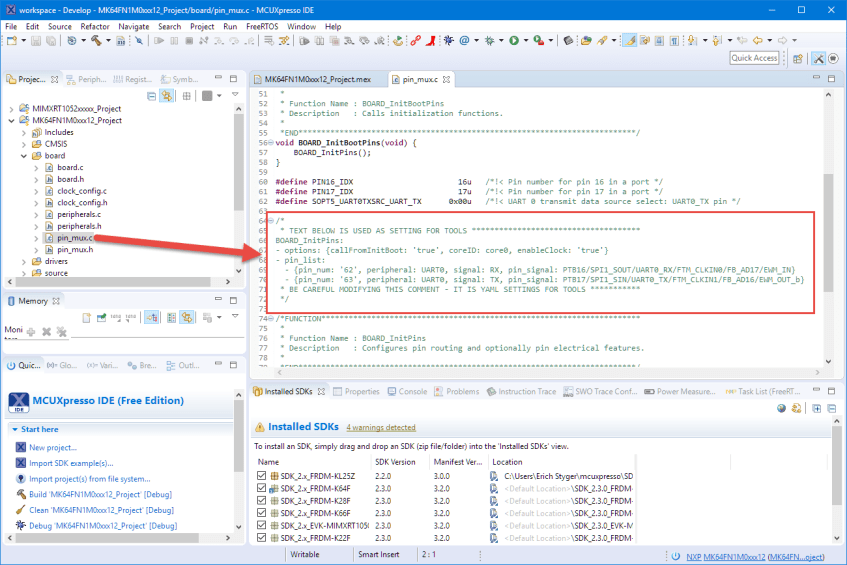The height and width of the screenshot is (565, 847).
Task: Click the Quick Access search field
Action: pyautogui.click(x=754, y=58)
